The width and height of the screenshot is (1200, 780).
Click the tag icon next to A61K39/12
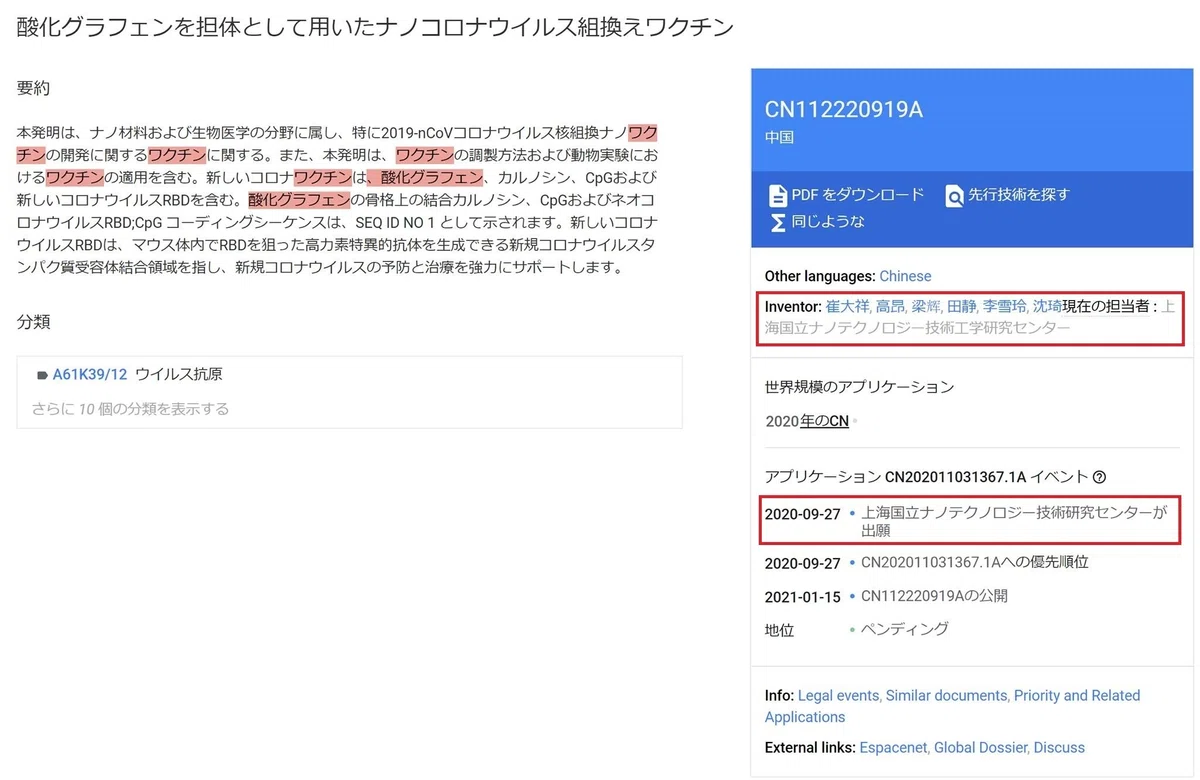(42, 375)
